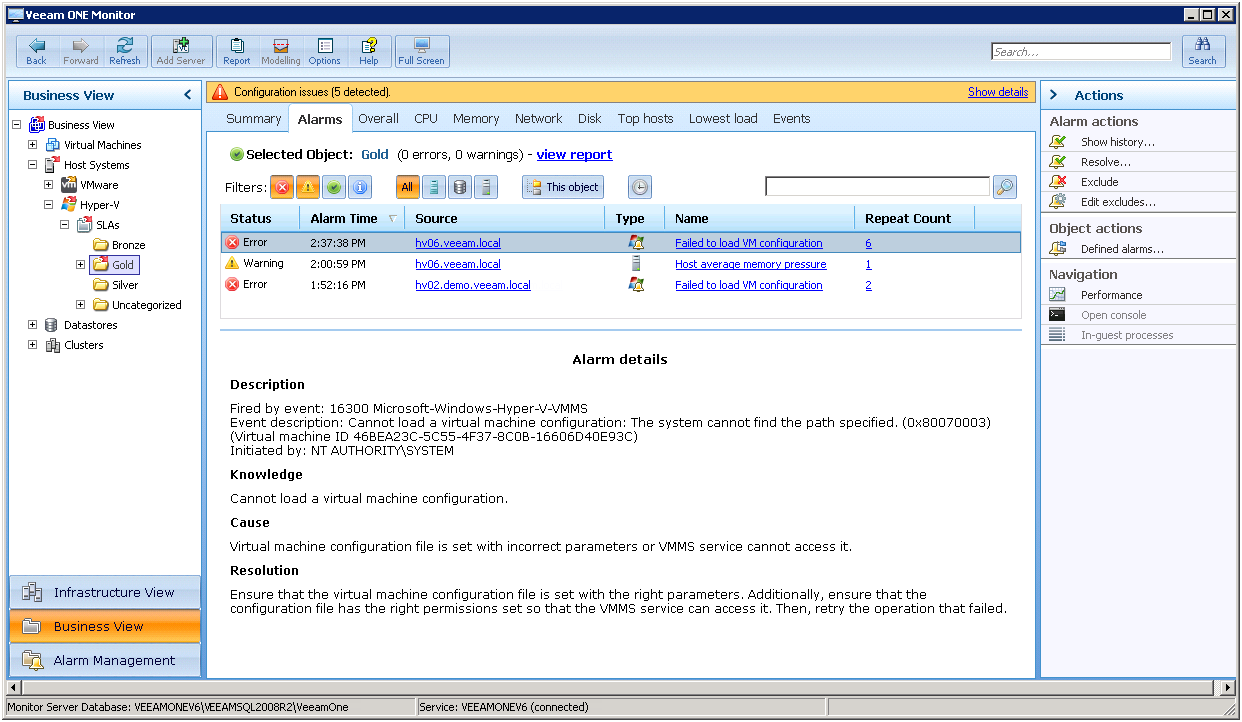1242x722 pixels.
Task: Sort alarms by Alarm Time column
Action: (350, 218)
